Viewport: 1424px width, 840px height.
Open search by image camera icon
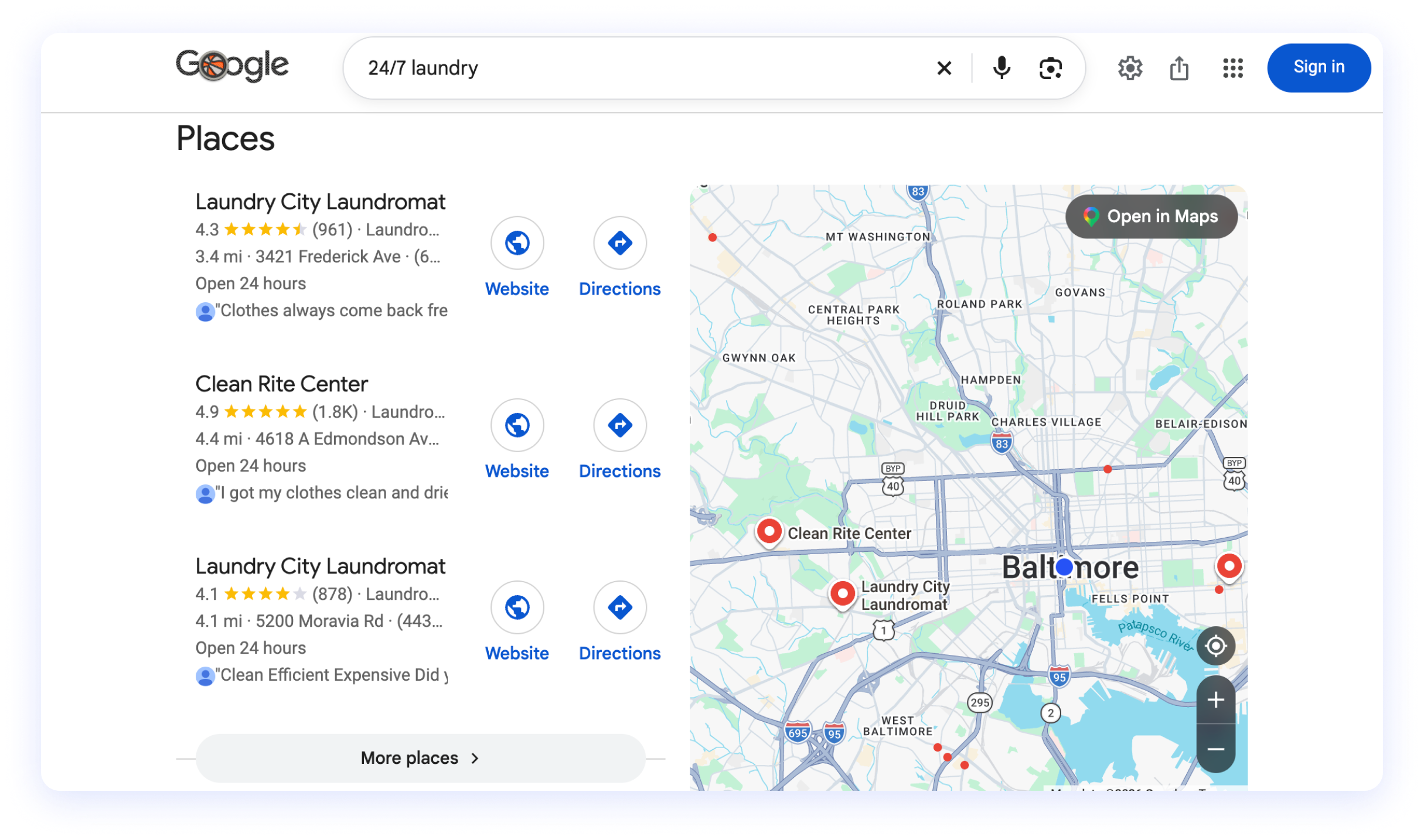(x=1050, y=68)
